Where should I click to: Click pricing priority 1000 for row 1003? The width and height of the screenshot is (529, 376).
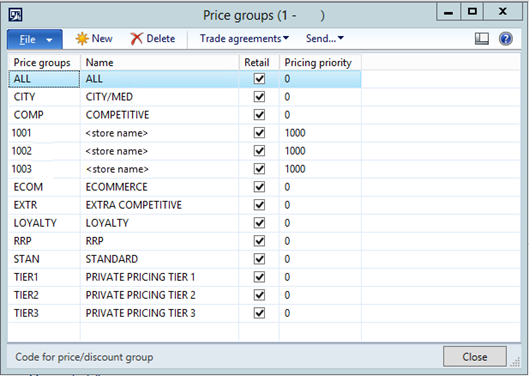tap(321, 169)
